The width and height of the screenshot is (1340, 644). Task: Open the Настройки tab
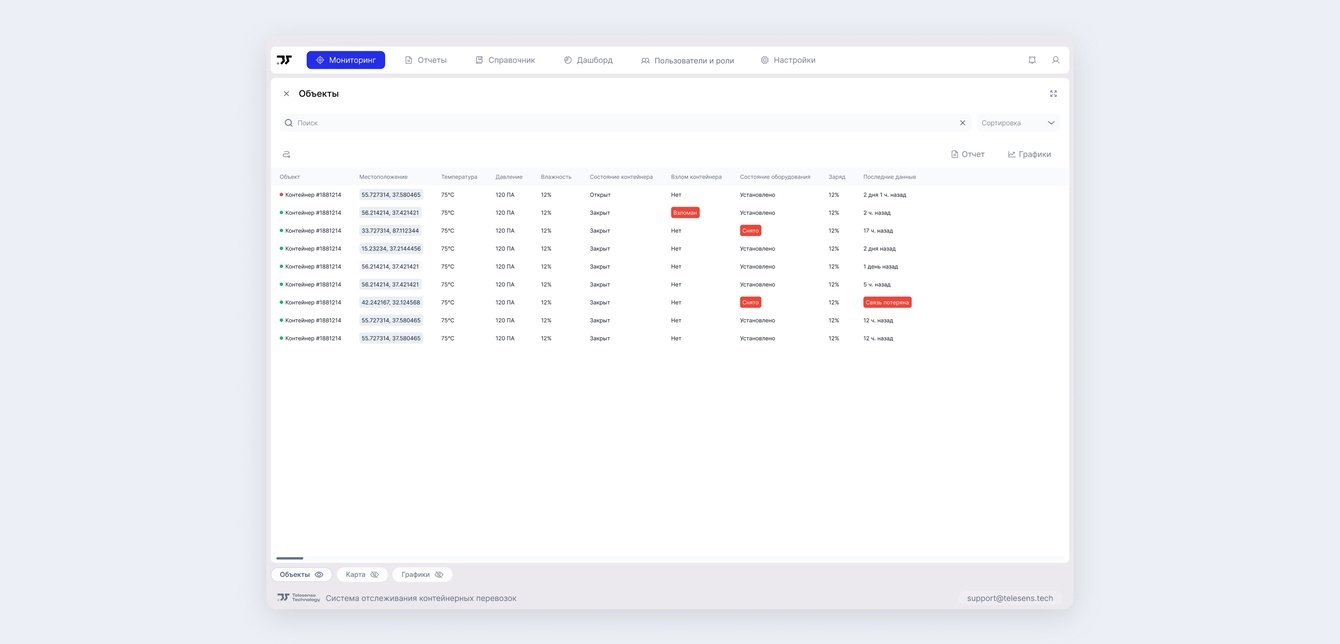788,60
